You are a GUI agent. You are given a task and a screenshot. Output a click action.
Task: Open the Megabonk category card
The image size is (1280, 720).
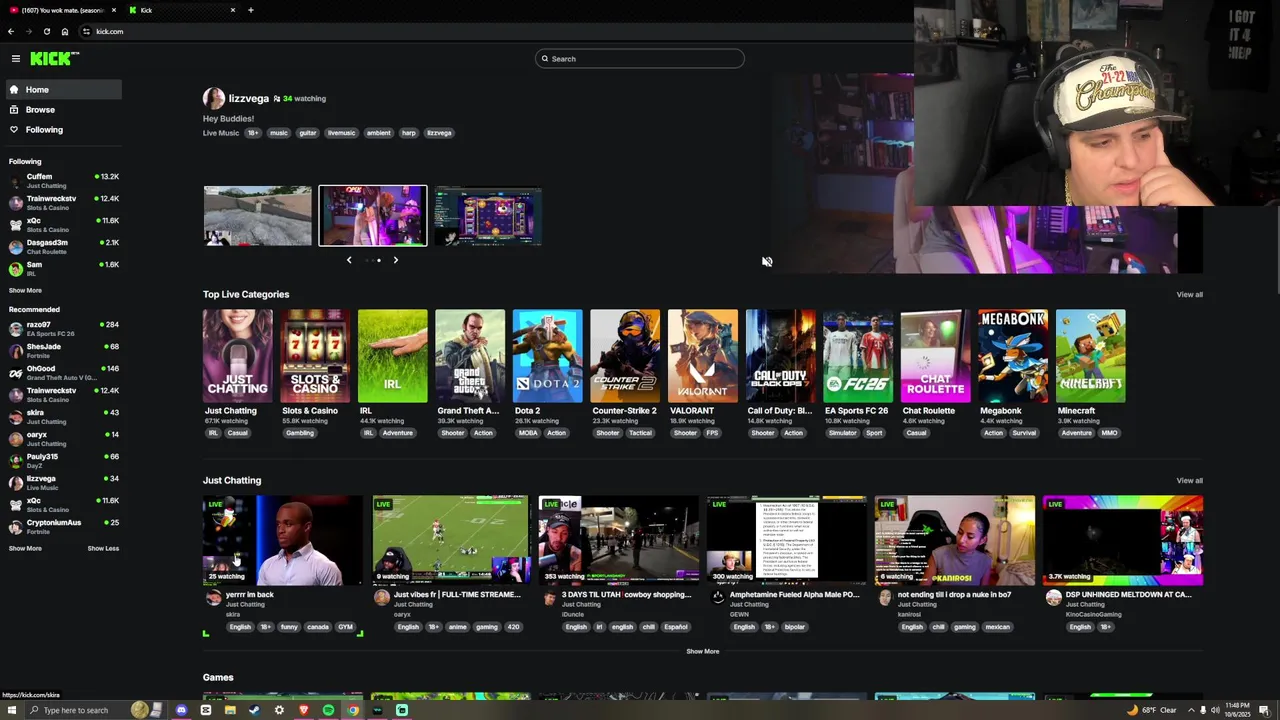(x=1013, y=356)
